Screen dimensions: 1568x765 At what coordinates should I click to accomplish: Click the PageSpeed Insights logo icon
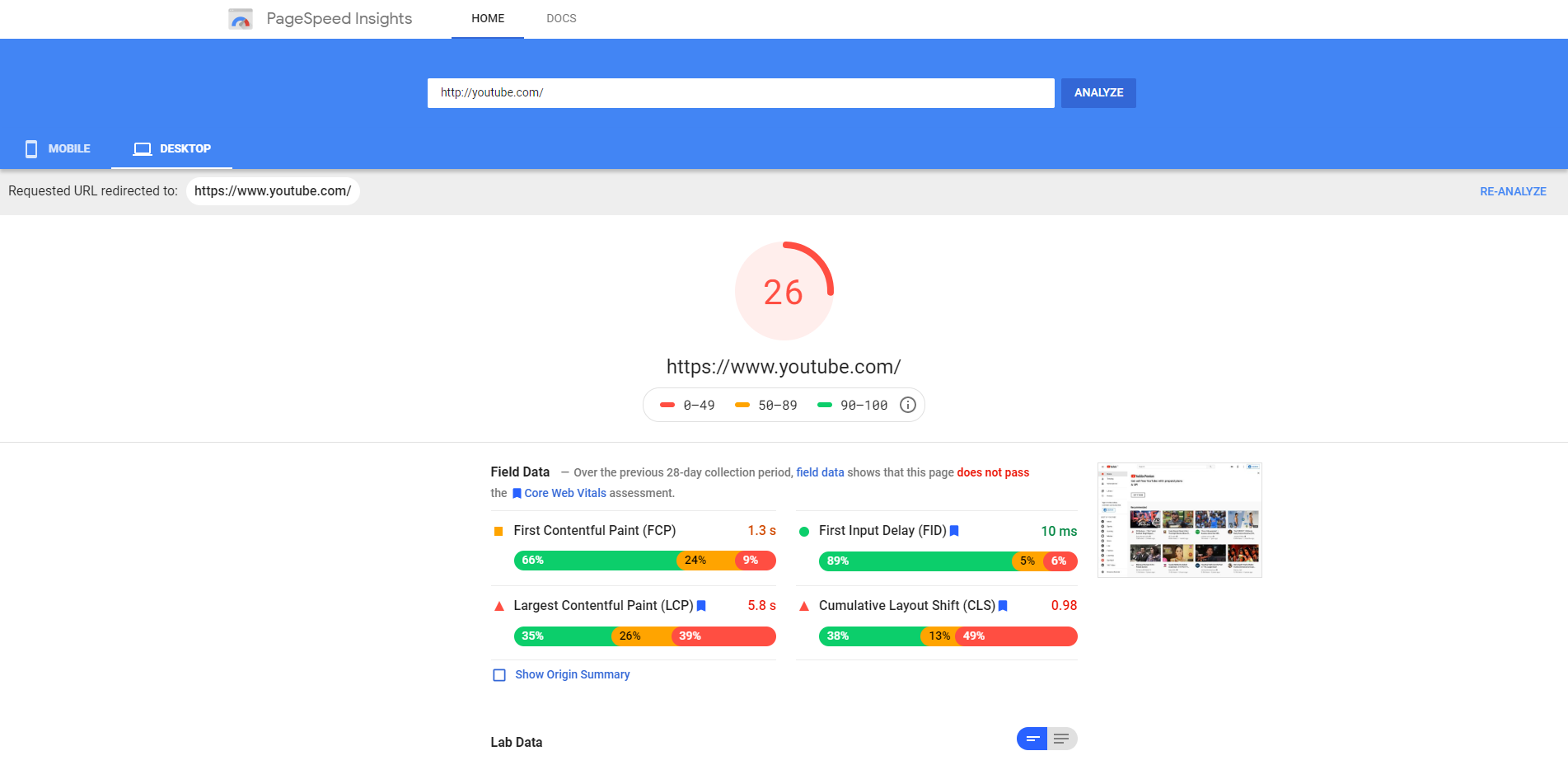(241, 19)
